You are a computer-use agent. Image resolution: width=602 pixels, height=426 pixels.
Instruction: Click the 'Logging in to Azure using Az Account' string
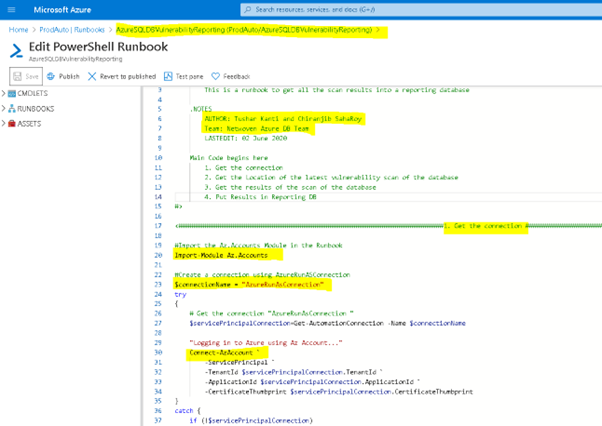(x=266, y=343)
